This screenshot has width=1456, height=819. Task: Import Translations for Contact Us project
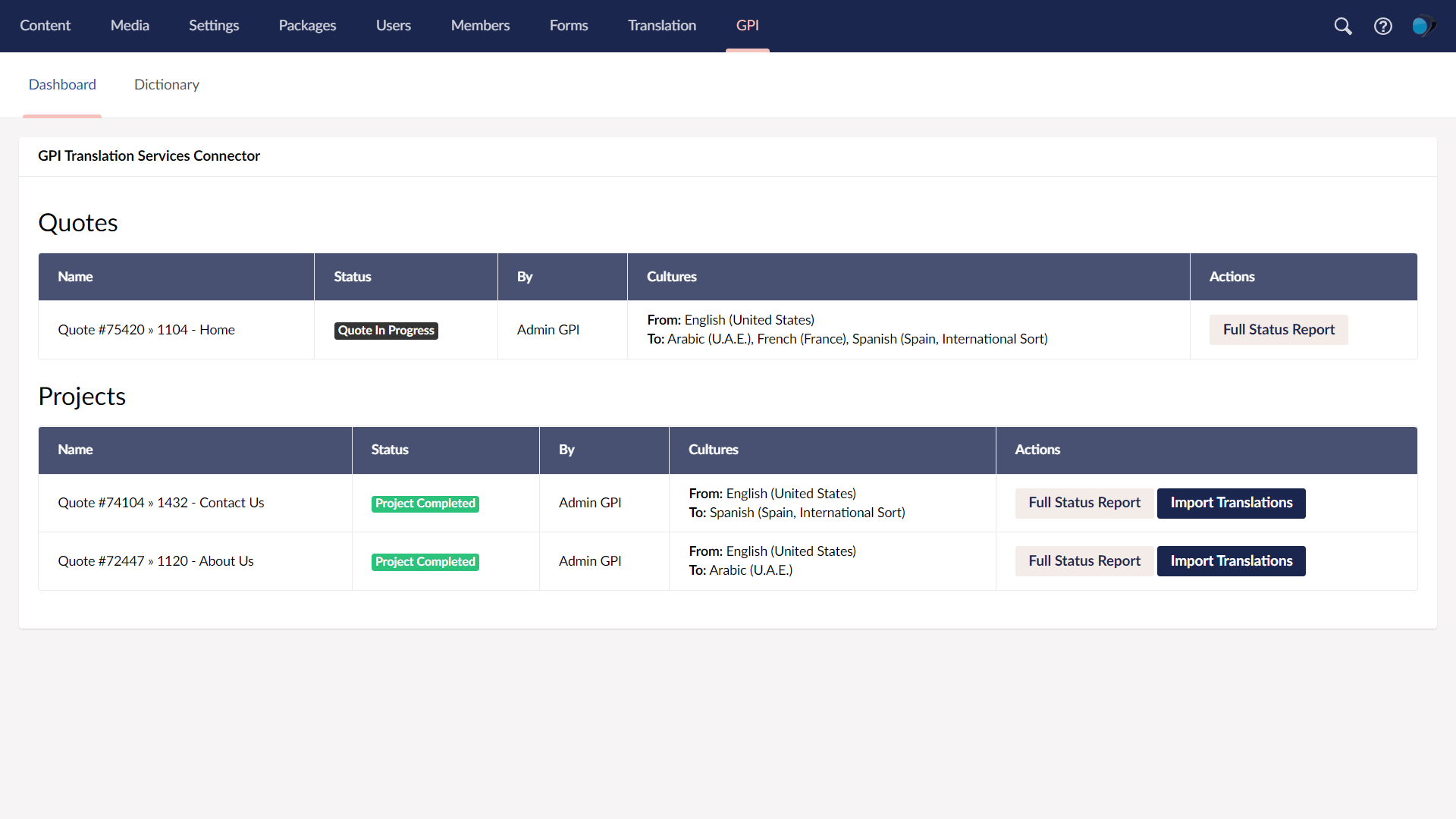pyautogui.click(x=1232, y=504)
